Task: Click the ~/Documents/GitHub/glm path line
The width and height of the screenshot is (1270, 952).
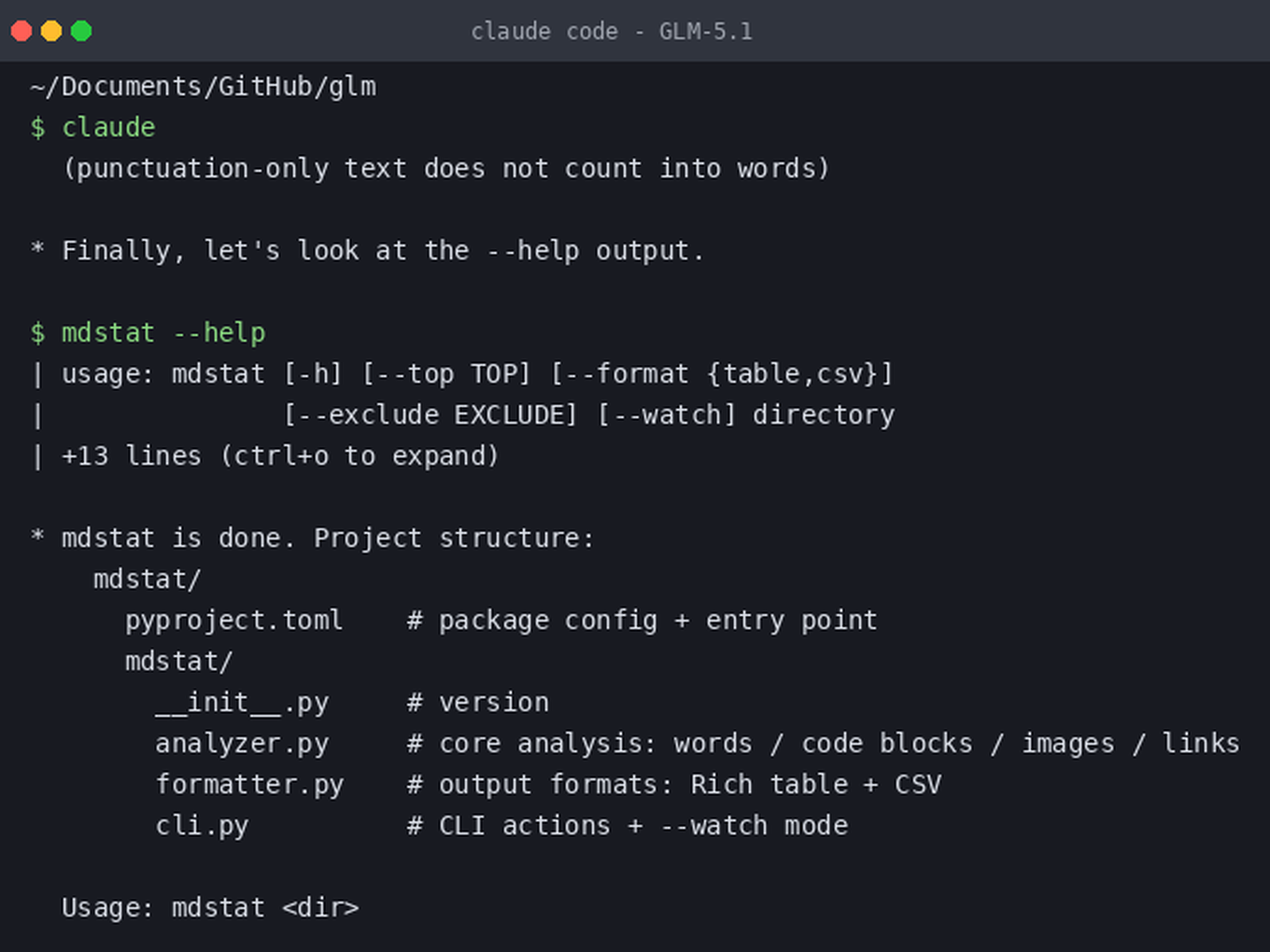Action: [203, 87]
